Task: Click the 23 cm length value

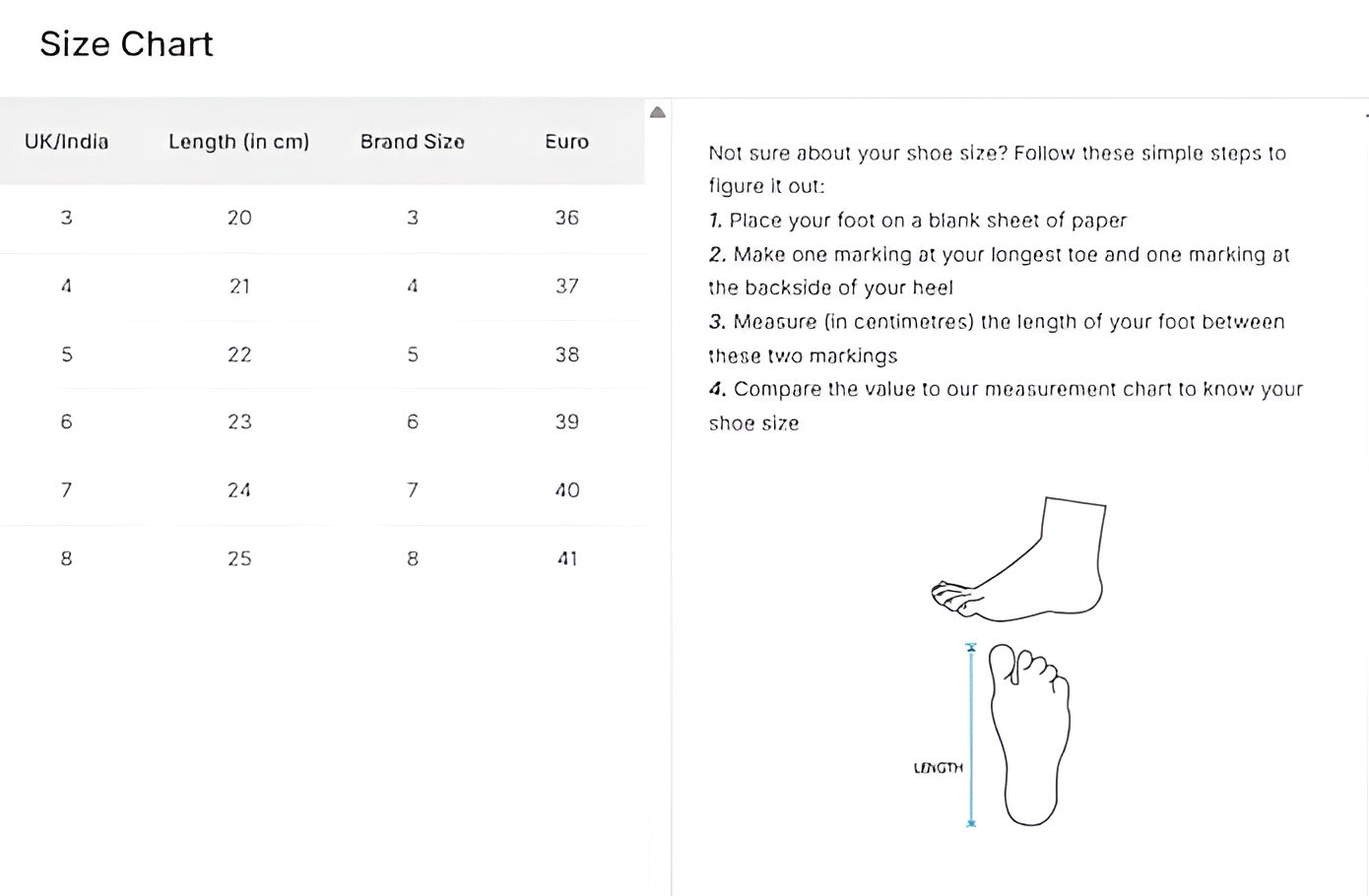Action: (239, 421)
